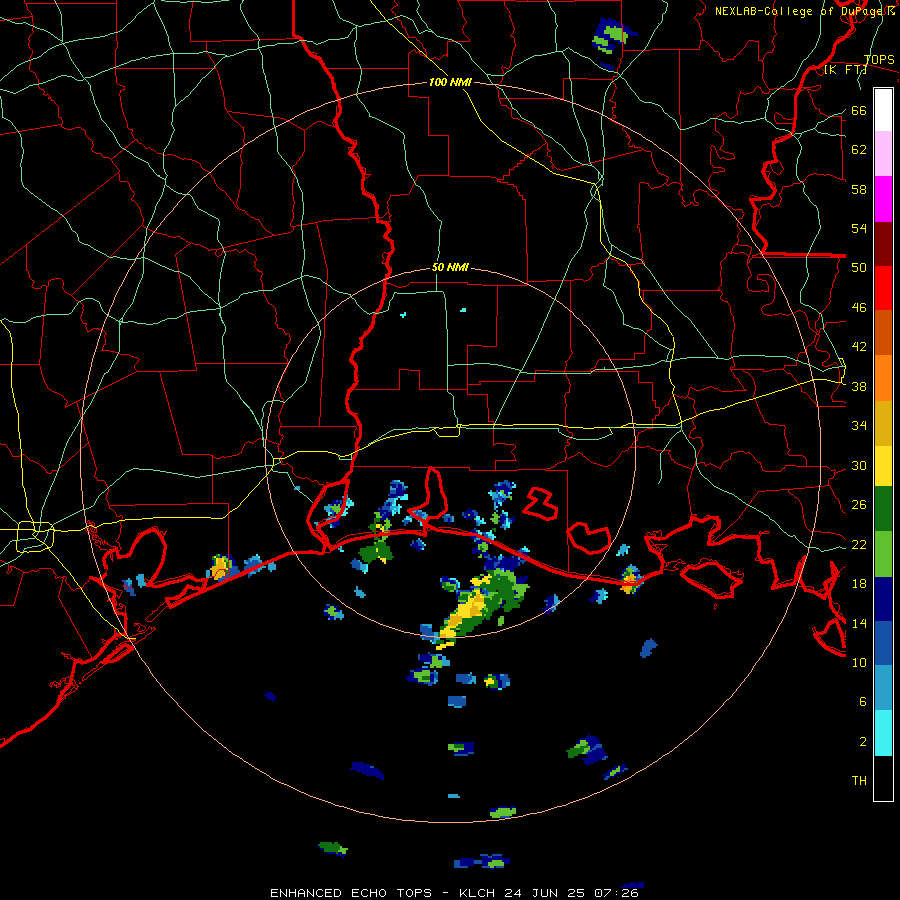Click the black TH threshold legend block

point(883,778)
